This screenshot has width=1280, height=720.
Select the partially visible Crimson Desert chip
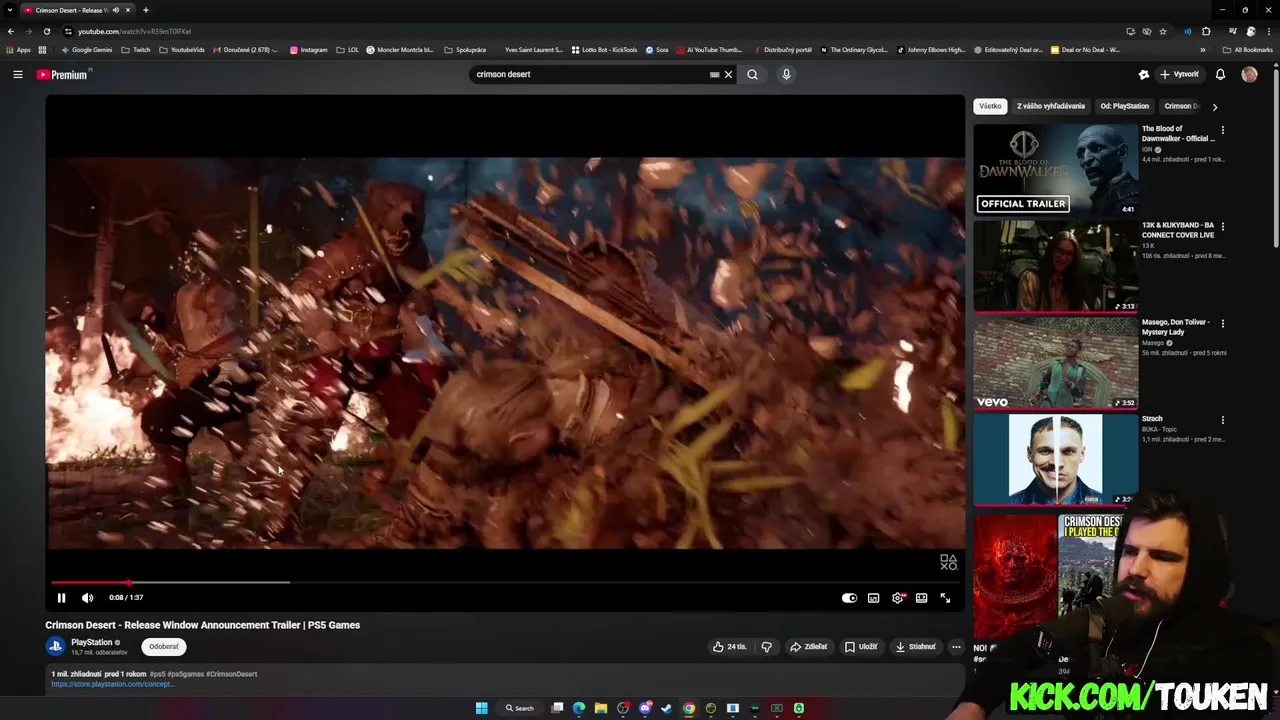click(x=1181, y=106)
